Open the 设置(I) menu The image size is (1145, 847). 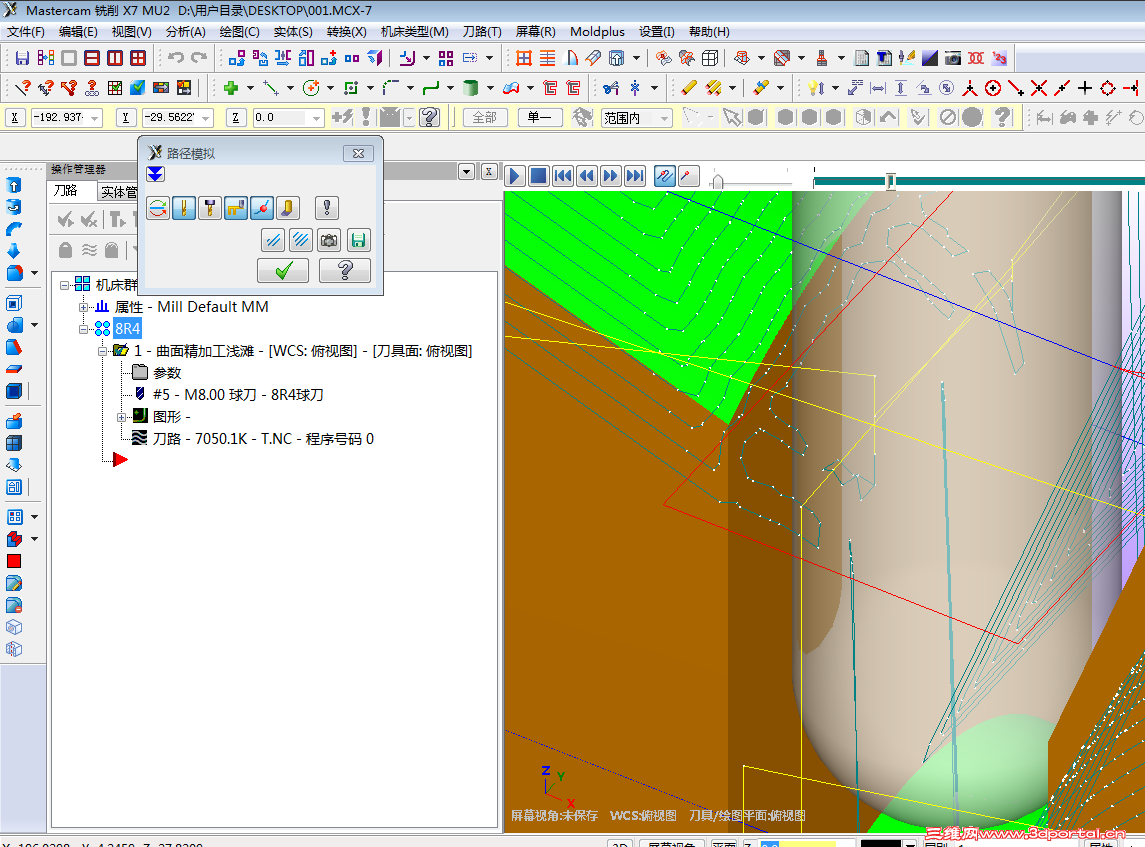click(656, 31)
